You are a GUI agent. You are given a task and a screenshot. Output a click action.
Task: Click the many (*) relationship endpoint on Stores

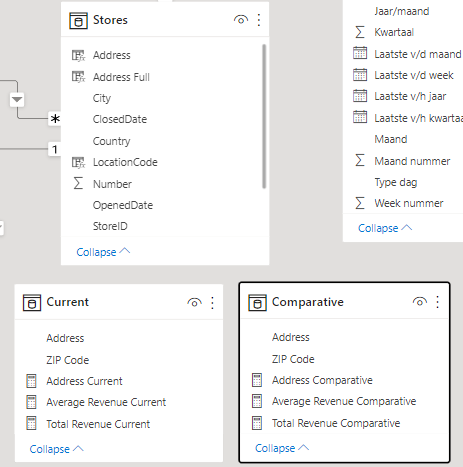click(x=55, y=119)
